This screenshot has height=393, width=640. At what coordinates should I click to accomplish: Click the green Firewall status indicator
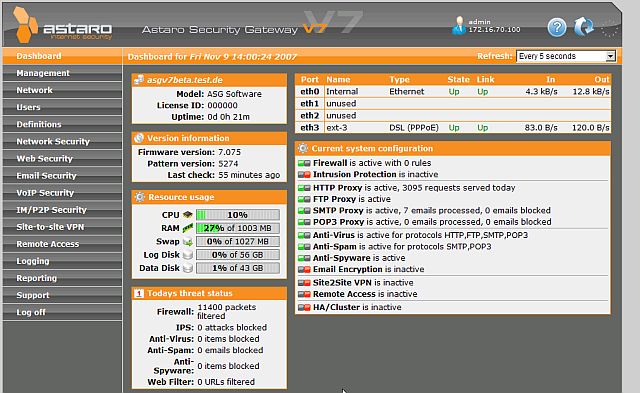coord(304,163)
